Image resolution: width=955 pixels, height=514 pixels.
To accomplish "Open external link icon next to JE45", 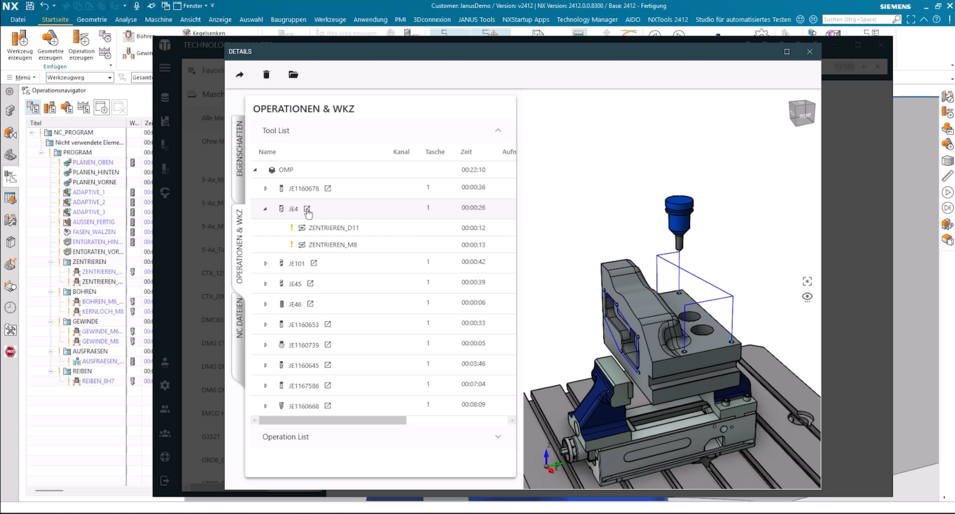I will click(310, 283).
